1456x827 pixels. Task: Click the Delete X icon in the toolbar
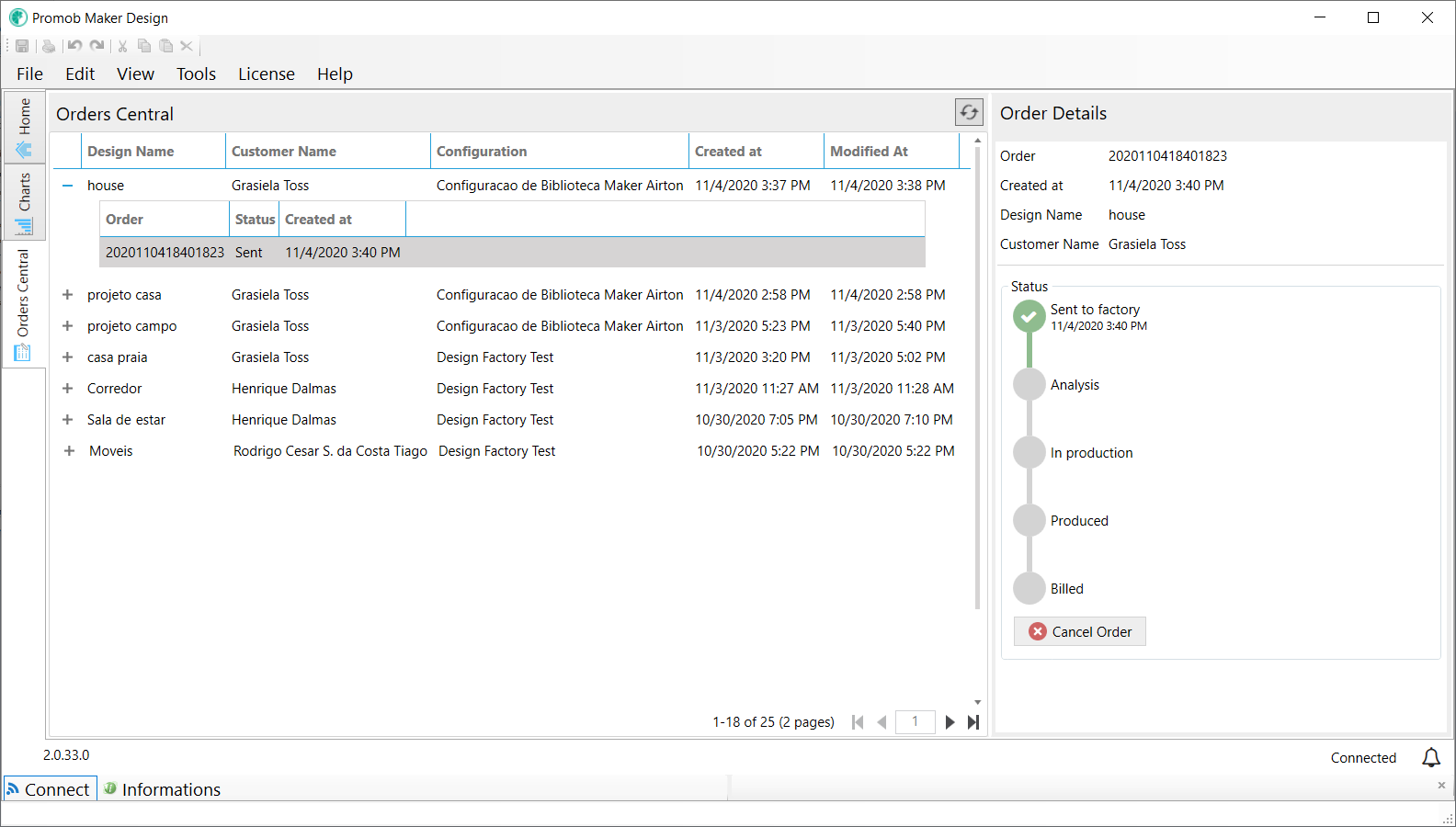(187, 46)
